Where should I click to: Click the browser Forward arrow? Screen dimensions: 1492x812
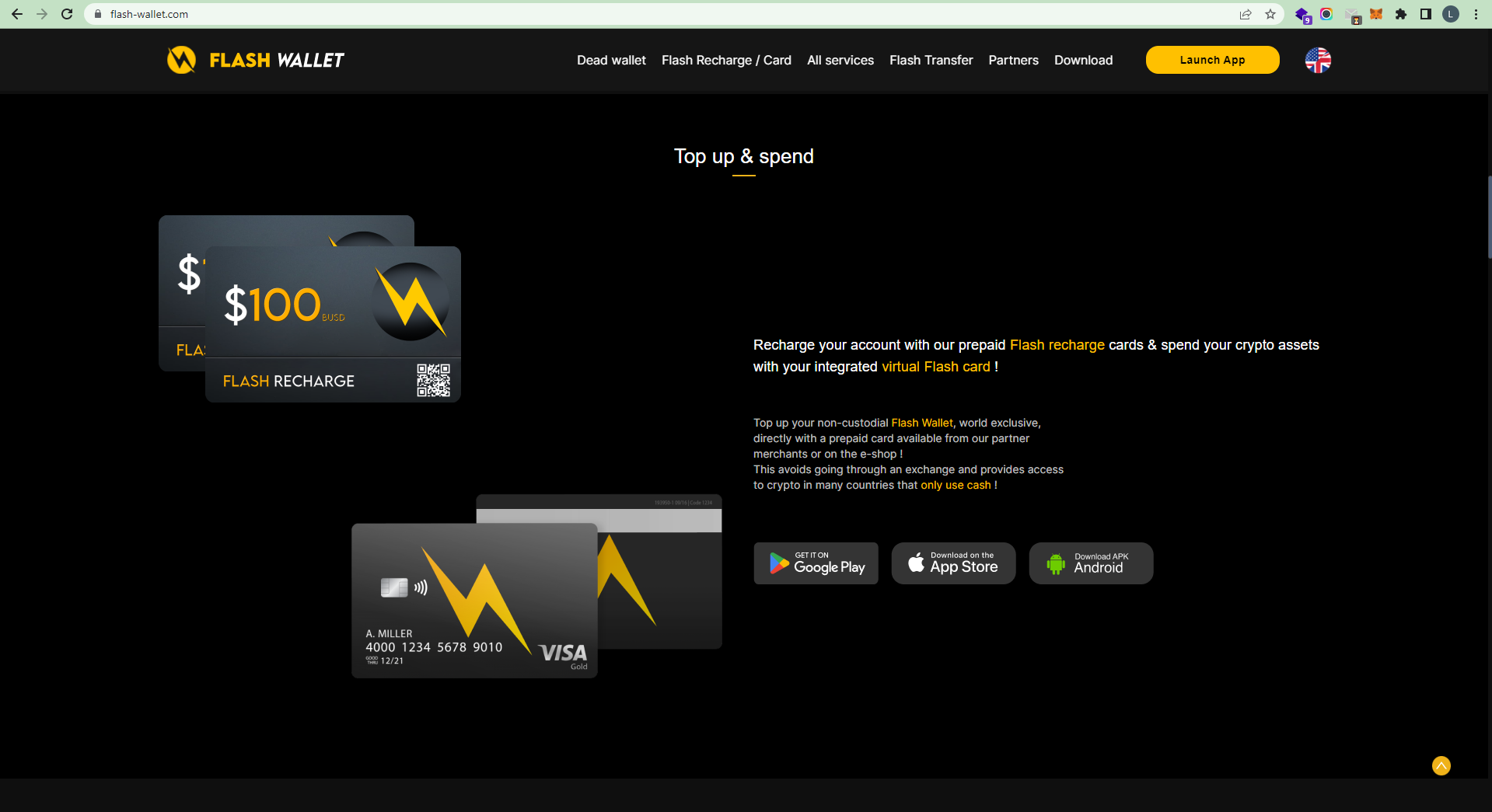(x=42, y=14)
